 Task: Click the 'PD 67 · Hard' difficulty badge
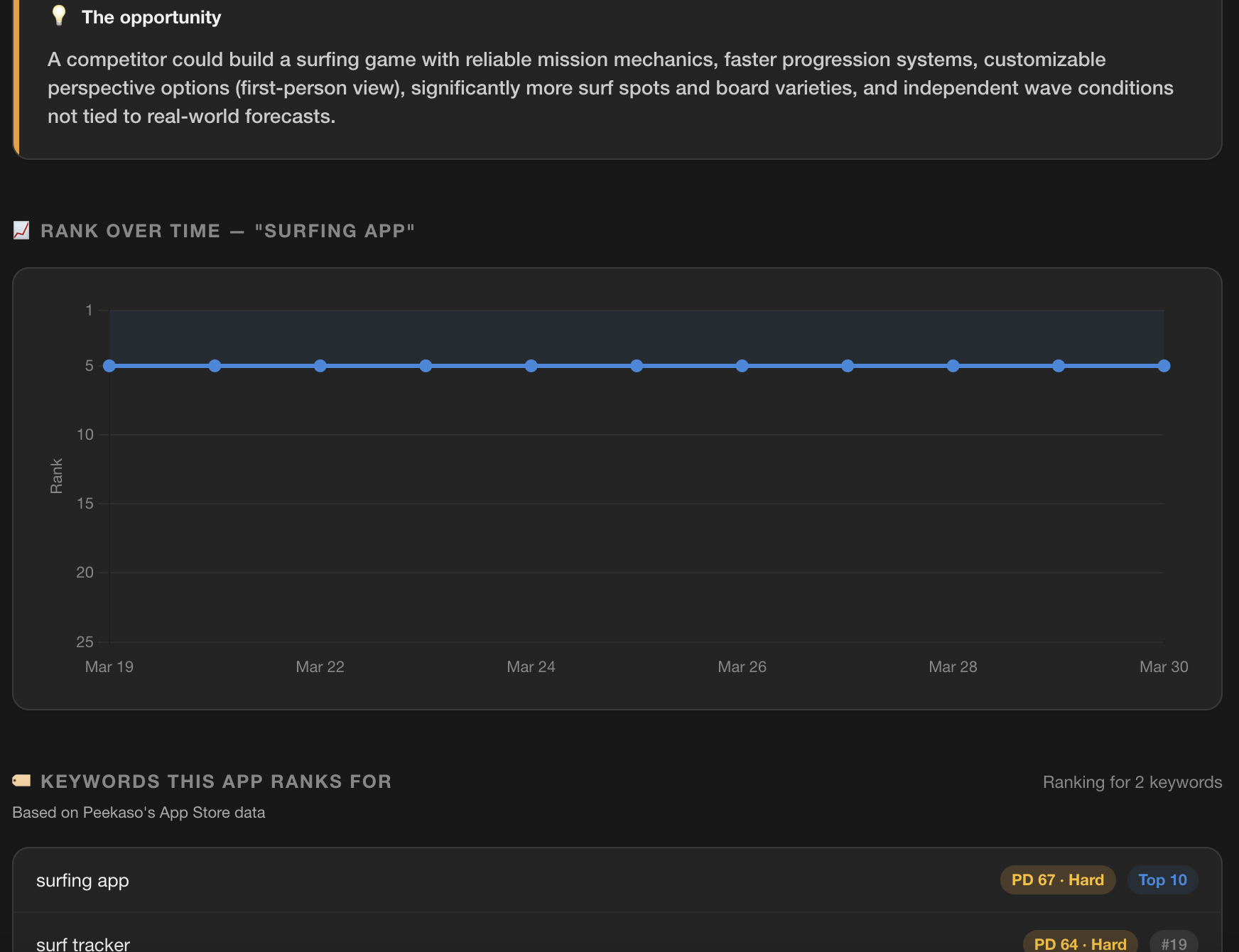[1058, 880]
